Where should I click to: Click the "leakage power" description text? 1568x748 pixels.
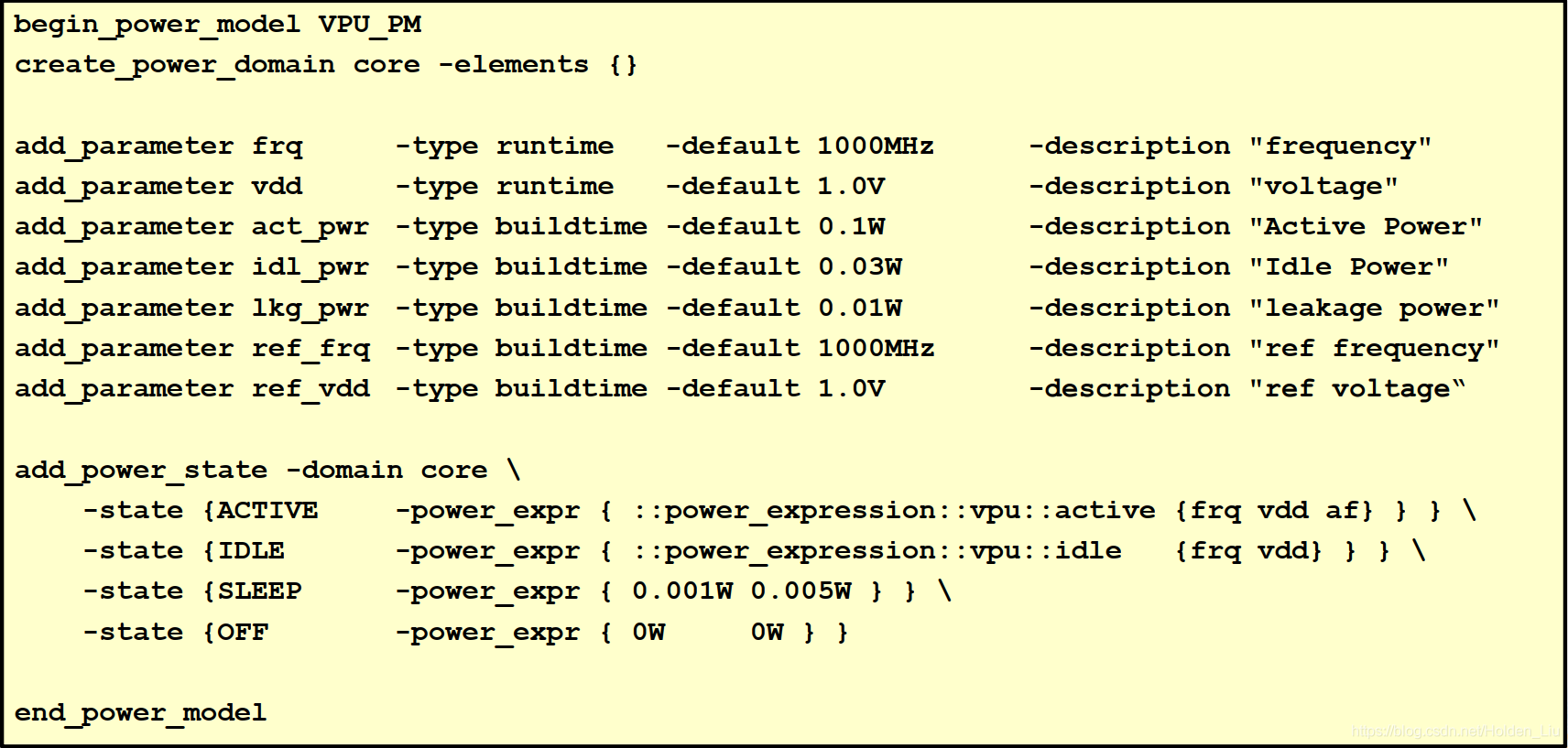1374,309
